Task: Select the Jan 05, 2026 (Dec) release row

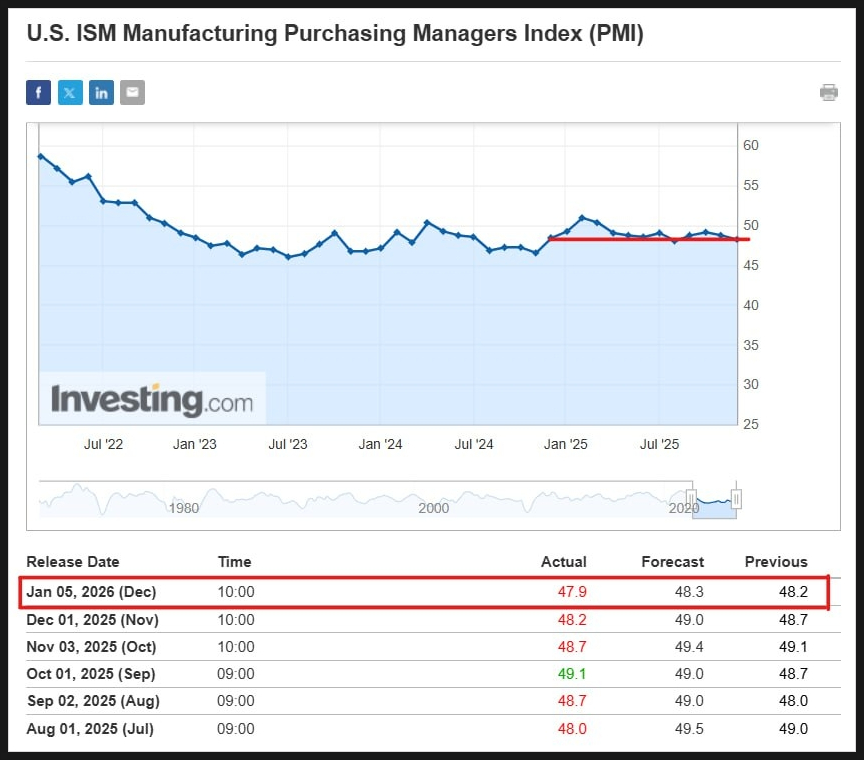Action: [x=91, y=592]
